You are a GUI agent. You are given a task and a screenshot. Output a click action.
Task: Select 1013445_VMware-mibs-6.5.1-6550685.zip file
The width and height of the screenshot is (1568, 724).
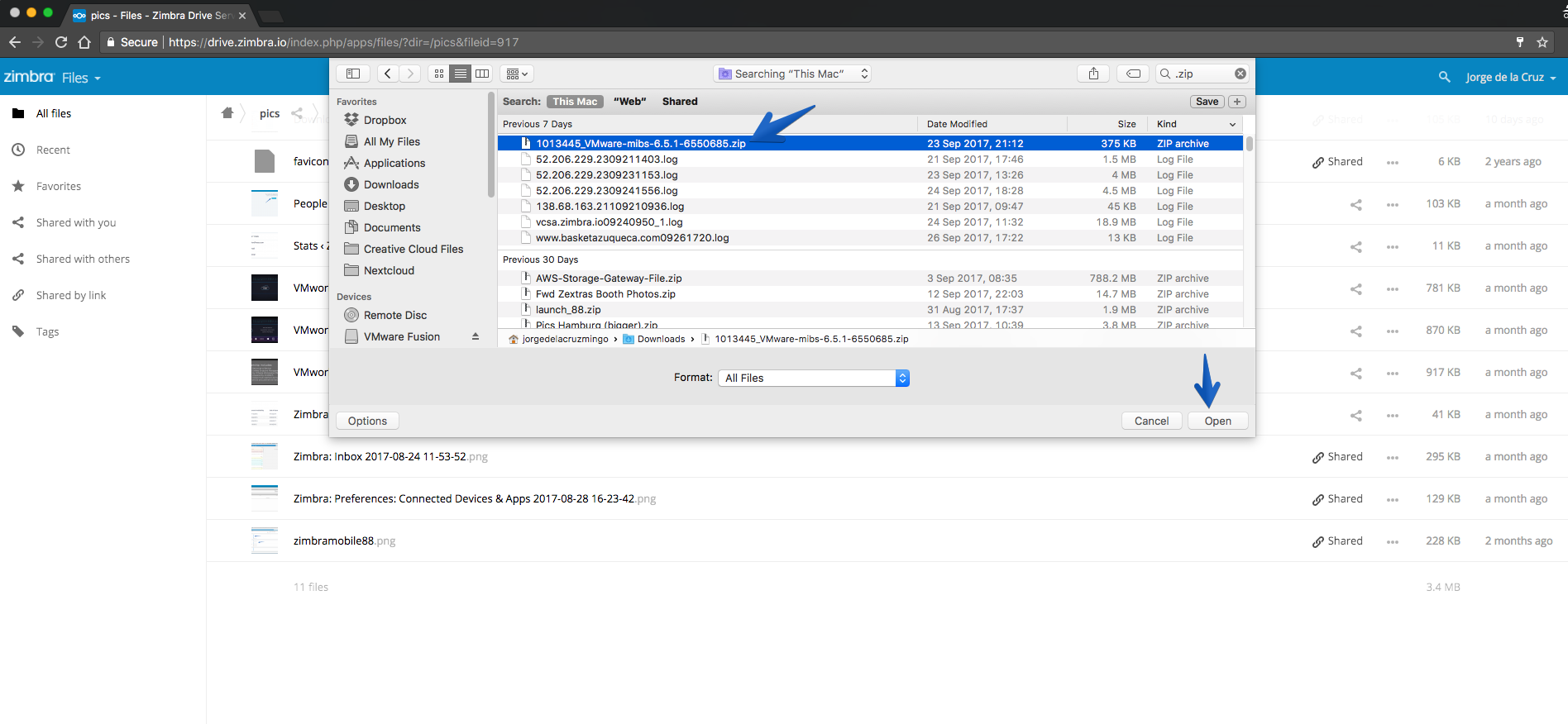pyautogui.click(x=870, y=143)
